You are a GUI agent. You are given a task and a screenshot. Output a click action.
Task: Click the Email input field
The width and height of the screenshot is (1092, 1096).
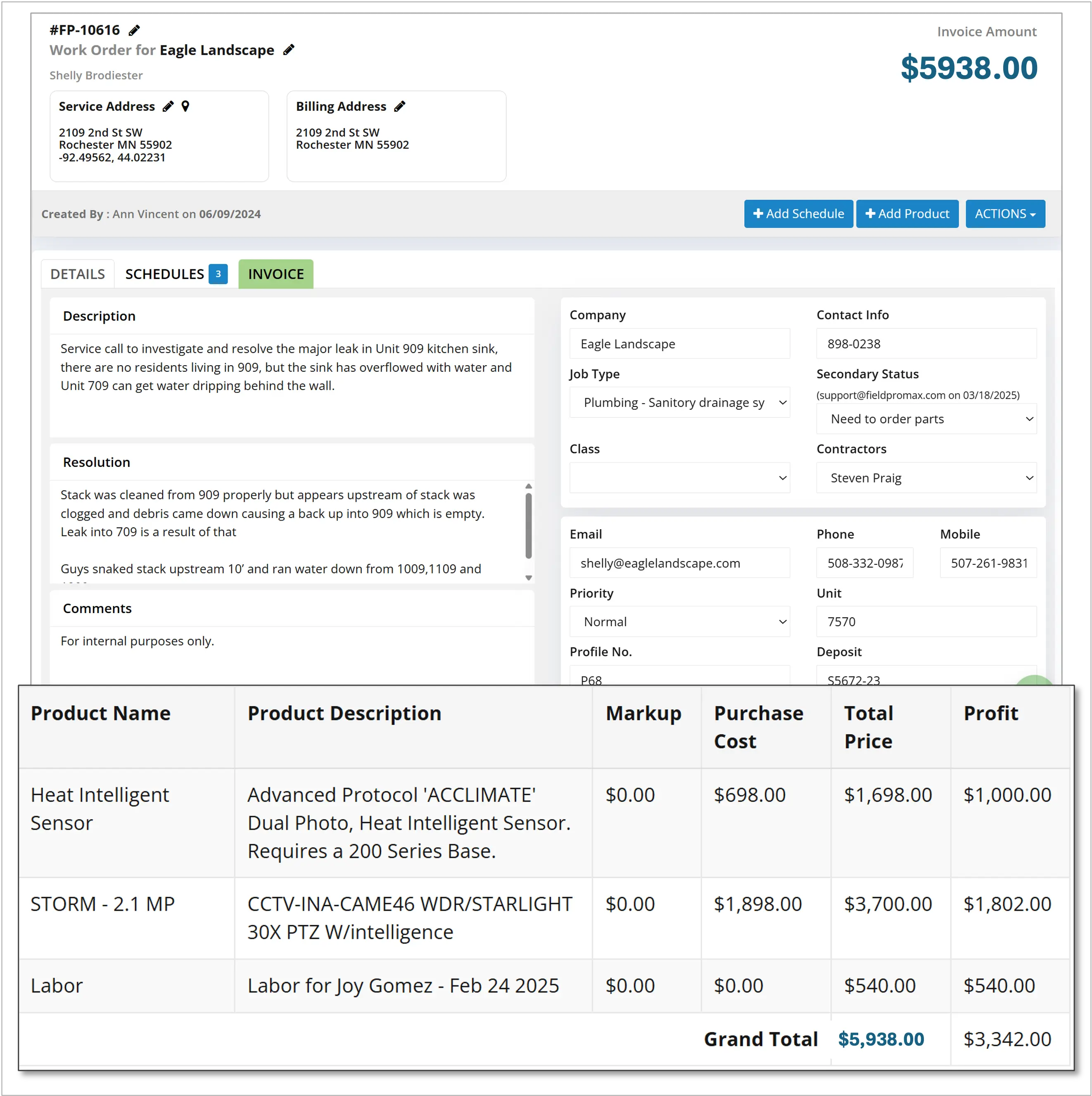679,563
